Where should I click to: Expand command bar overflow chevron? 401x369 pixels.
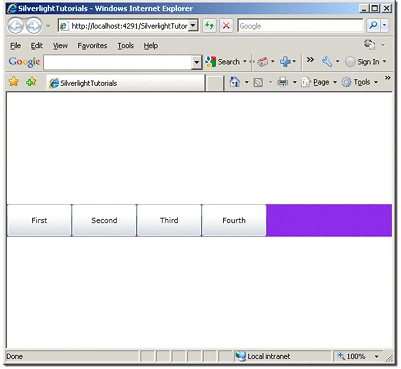388,78
